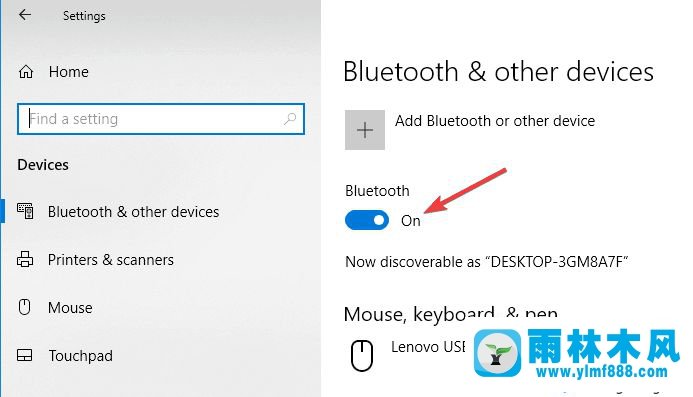Click the plus icon to add device
Viewport: 693px width, 397px height.
365,130
